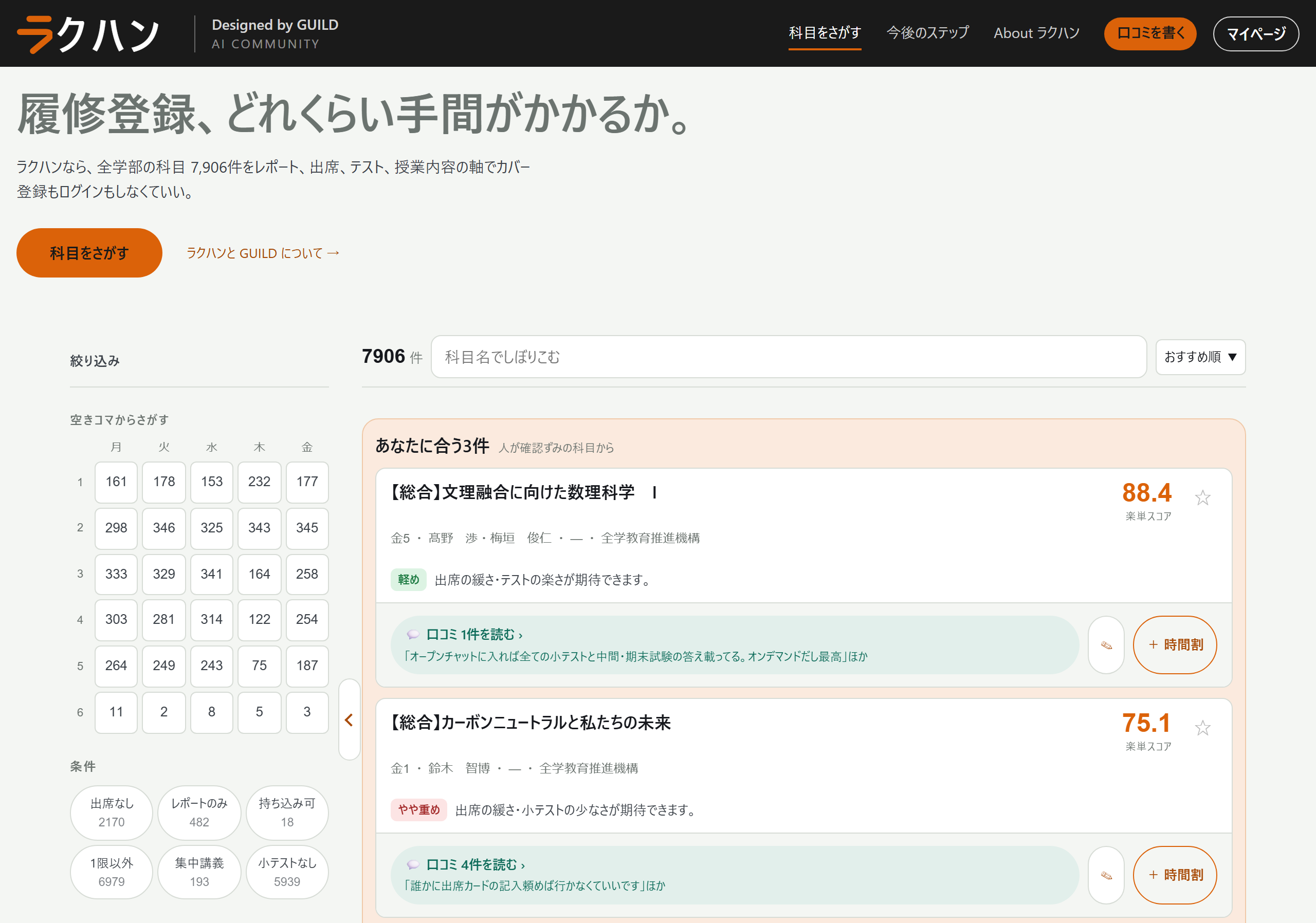Image resolution: width=1316 pixels, height=923 pixels.
Task: Open 今後のステップ navigation item
Action: 927,33
